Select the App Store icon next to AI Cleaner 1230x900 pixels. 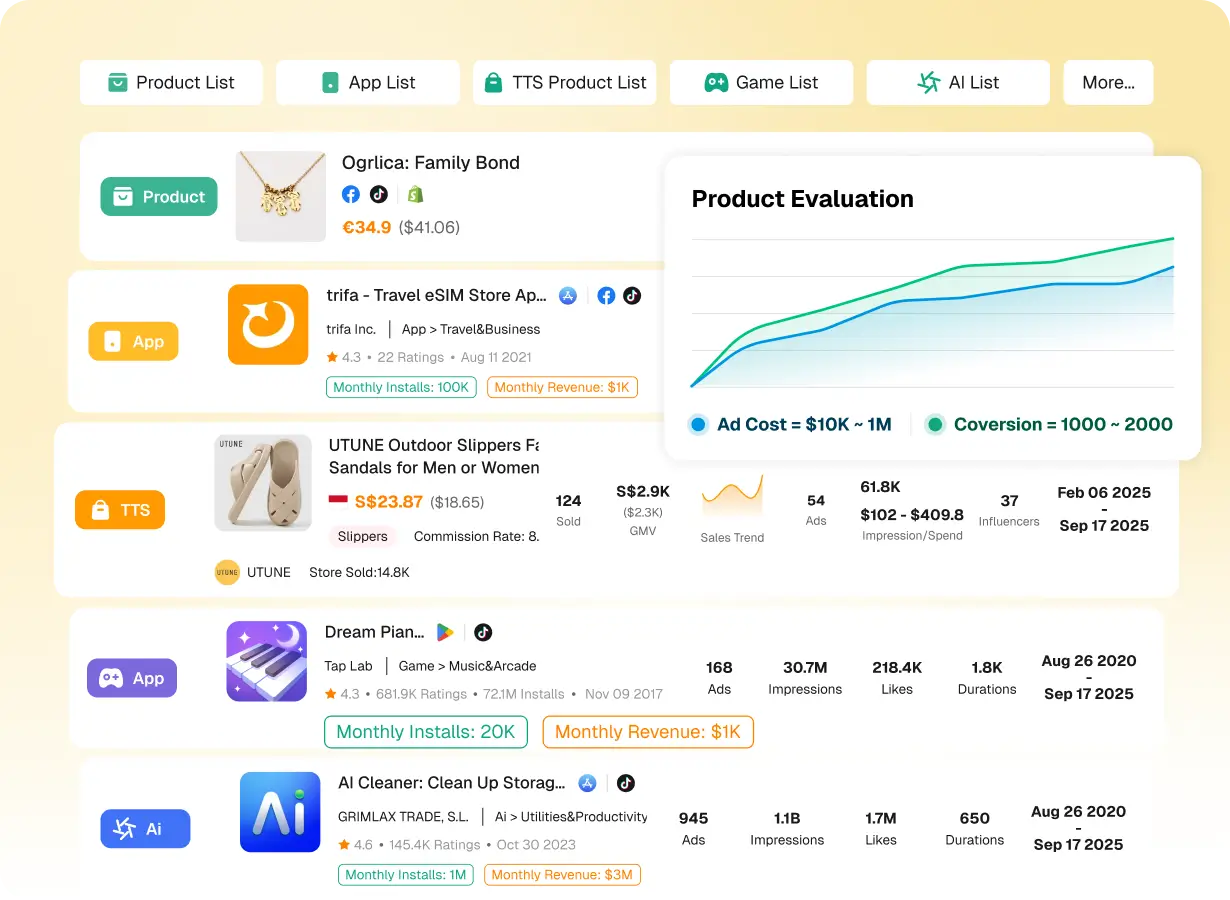588,783
